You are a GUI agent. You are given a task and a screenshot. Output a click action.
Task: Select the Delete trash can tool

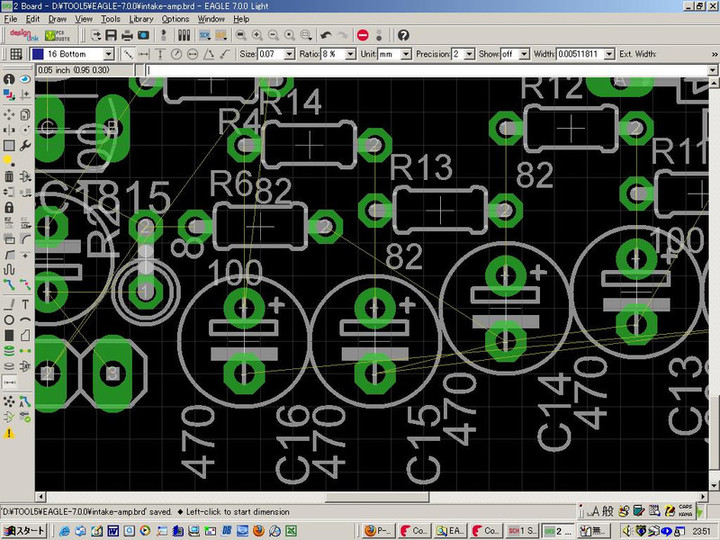(x=9, y=177)
